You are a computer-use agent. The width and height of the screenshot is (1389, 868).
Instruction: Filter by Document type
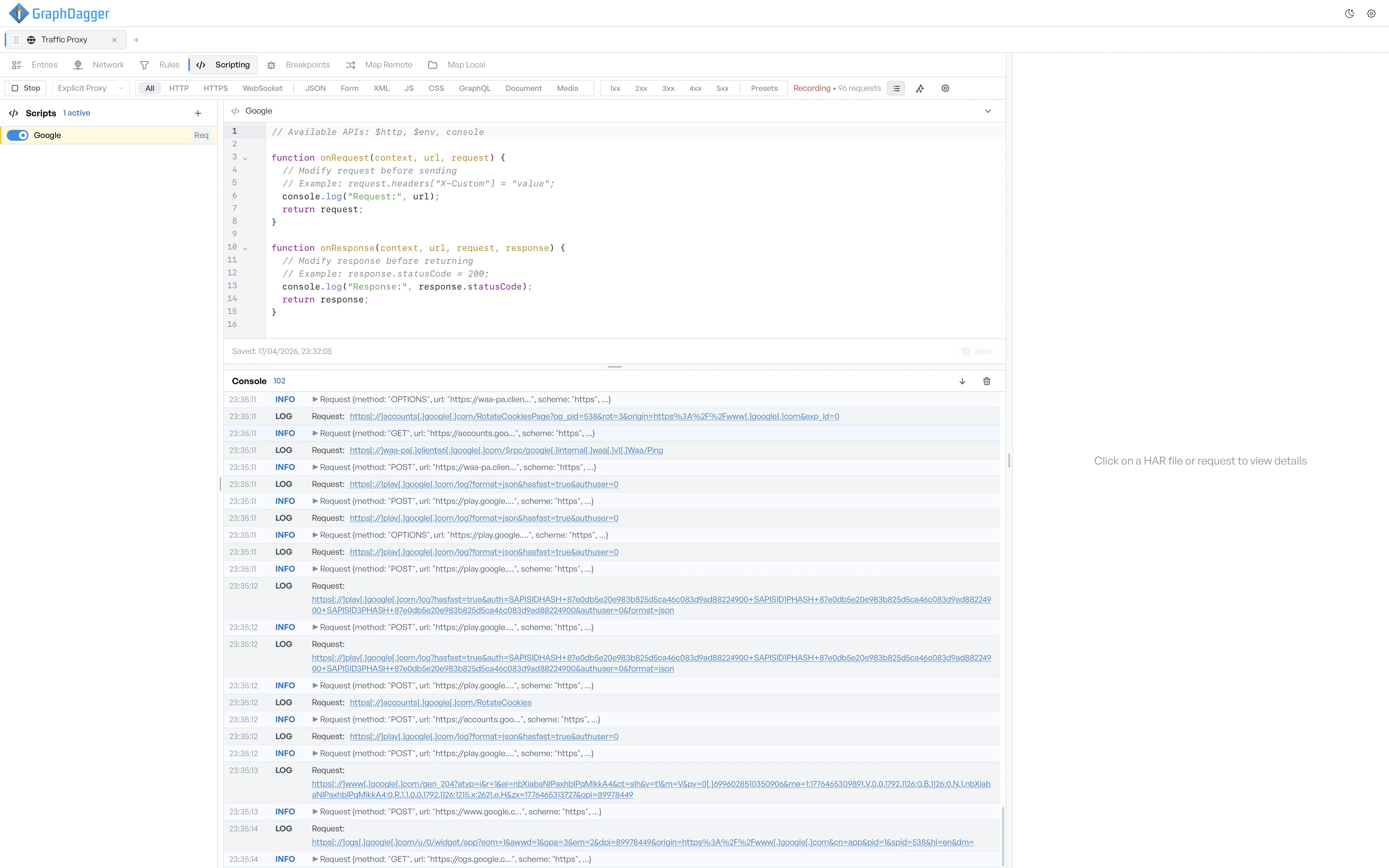pos(524,88)
